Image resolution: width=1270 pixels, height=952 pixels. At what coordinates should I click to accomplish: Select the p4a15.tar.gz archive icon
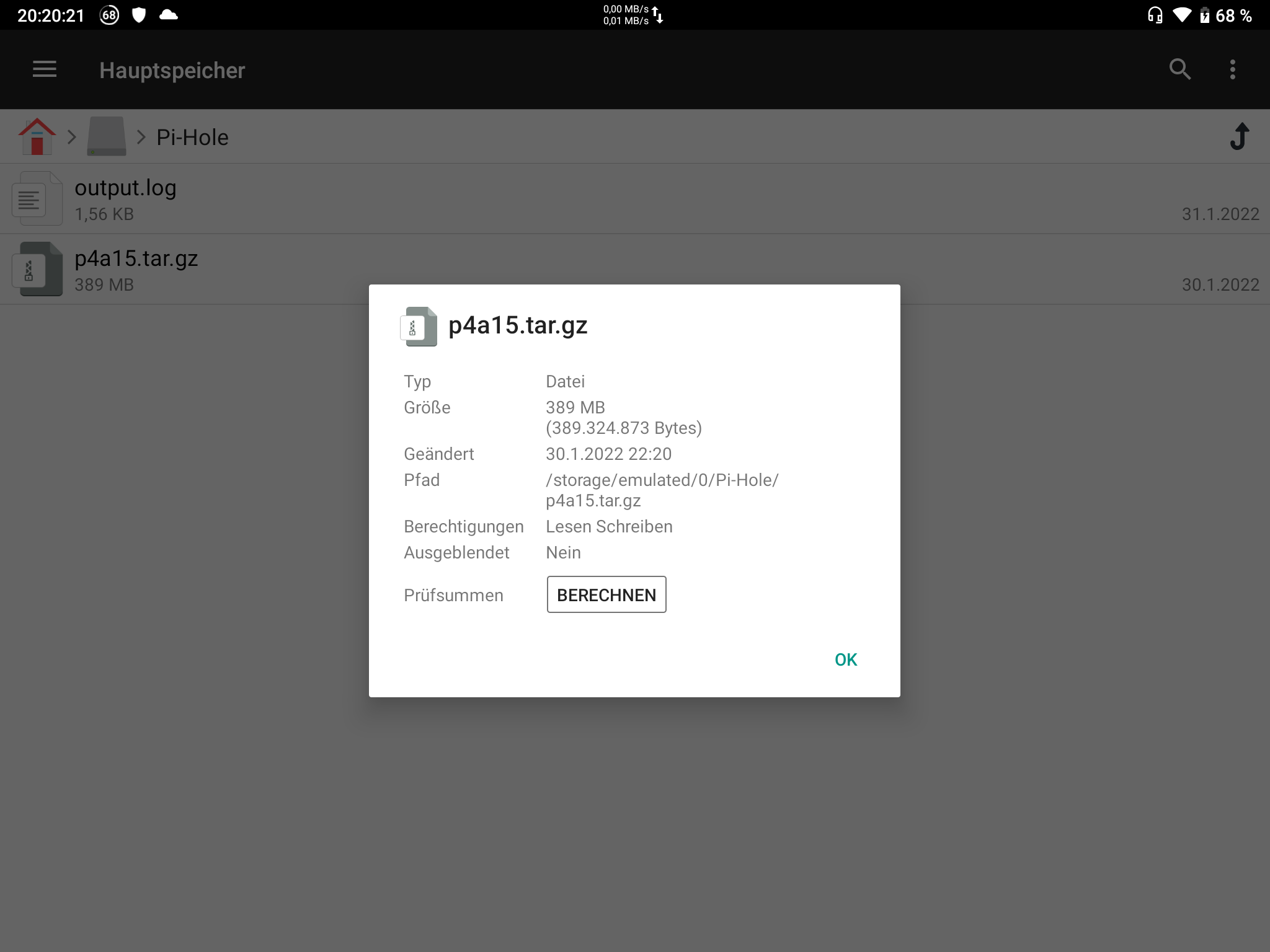click(x=37, y=269)
